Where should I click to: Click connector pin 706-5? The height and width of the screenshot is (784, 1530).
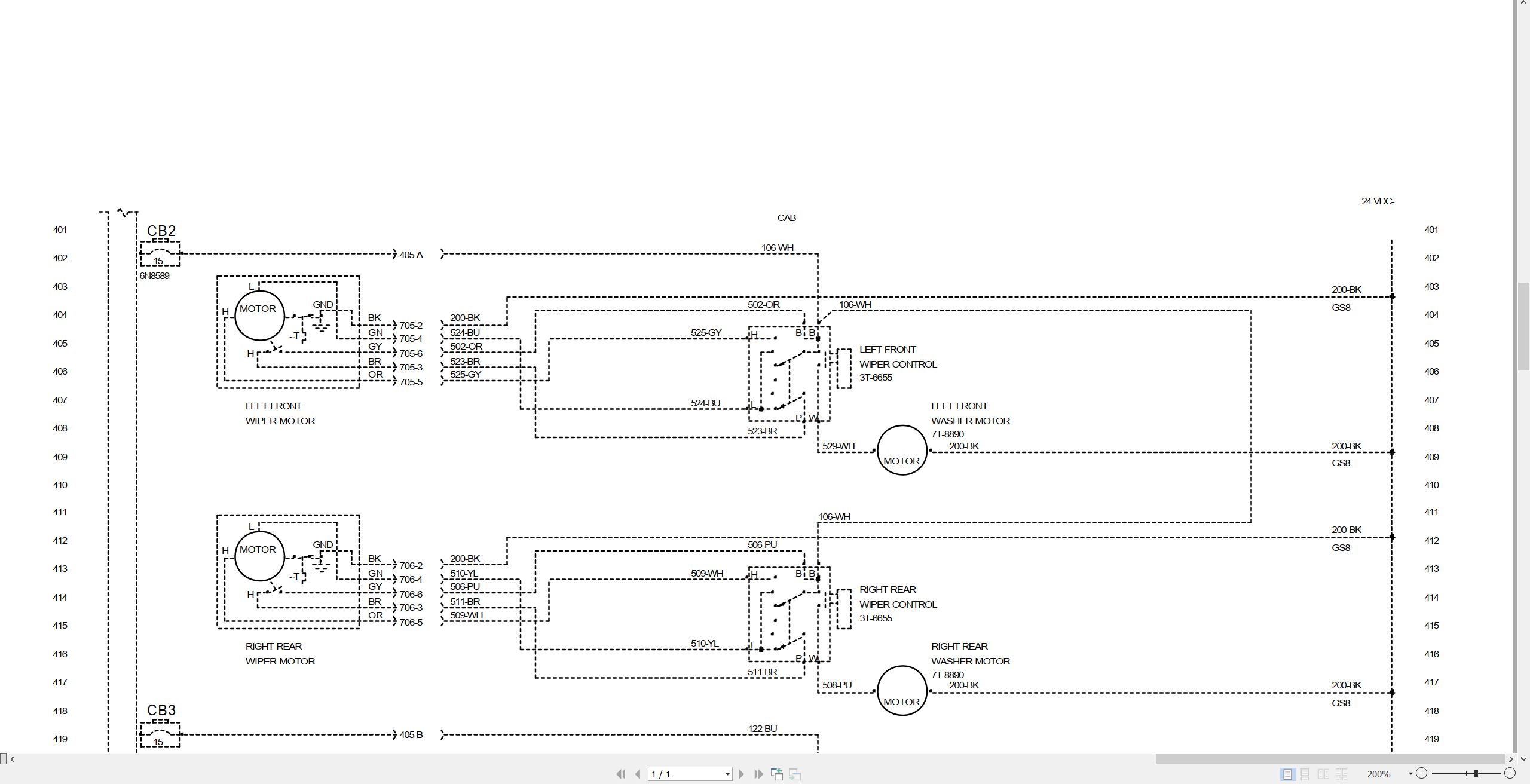(x=411, y=623)
